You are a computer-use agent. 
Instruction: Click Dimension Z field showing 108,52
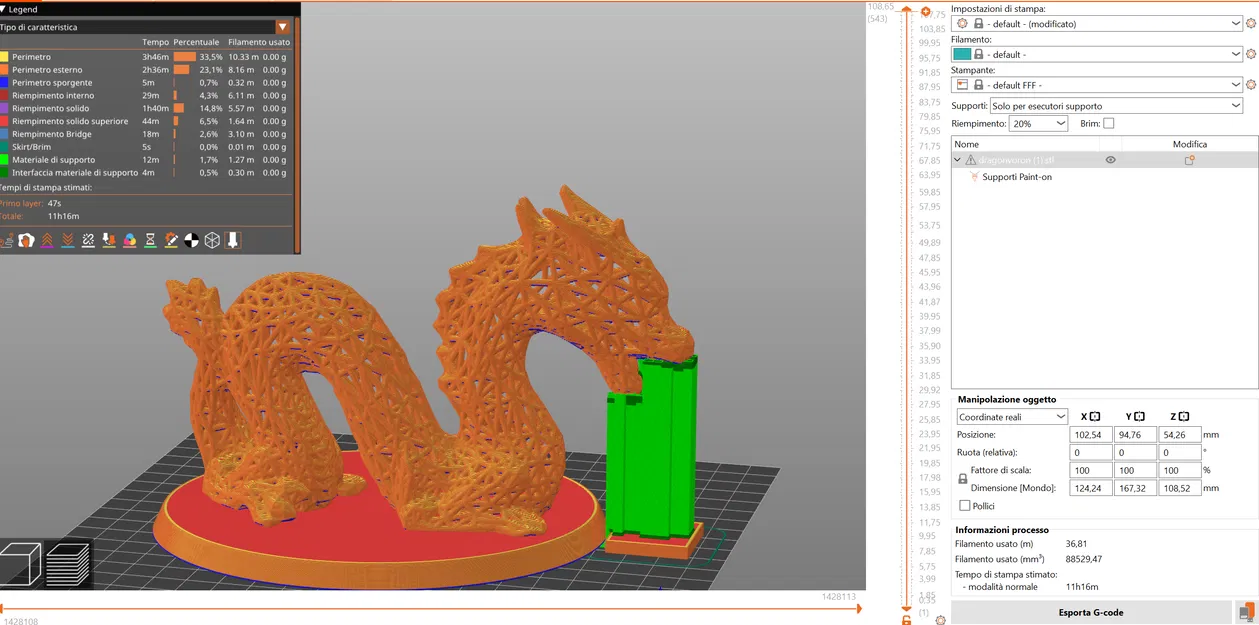1179,488
